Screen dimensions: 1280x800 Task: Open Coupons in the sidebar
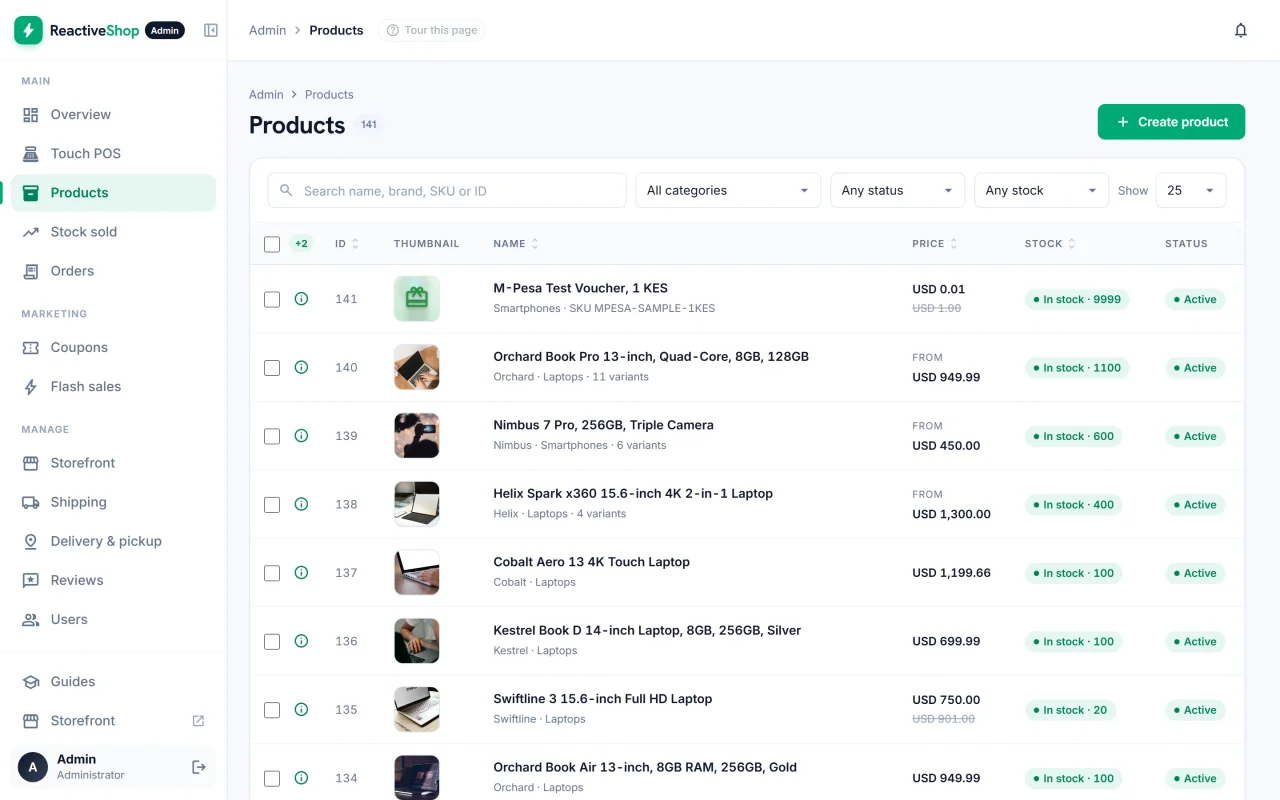(113, 347)
